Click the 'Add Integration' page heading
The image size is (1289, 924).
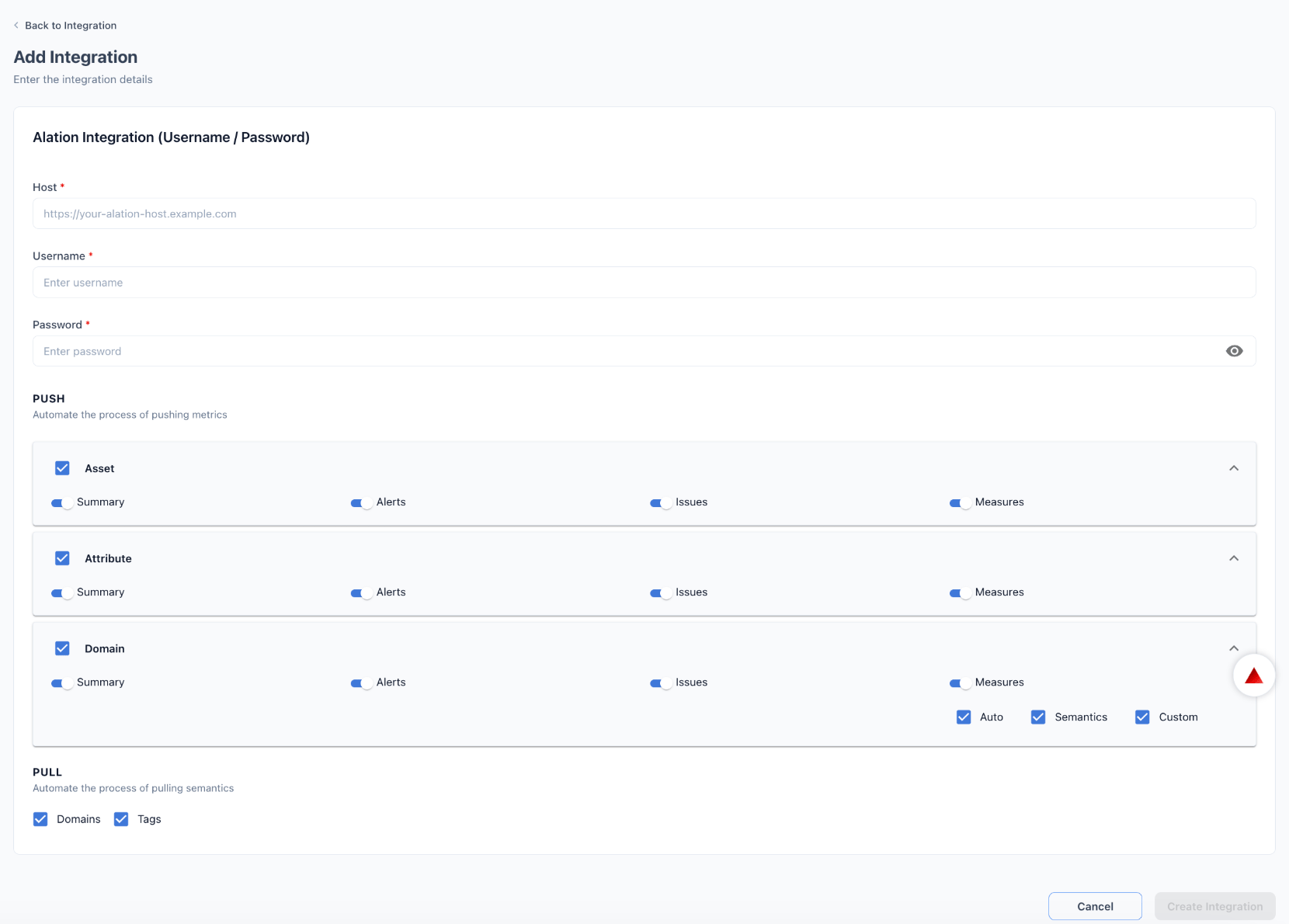(x=75, y=57)
